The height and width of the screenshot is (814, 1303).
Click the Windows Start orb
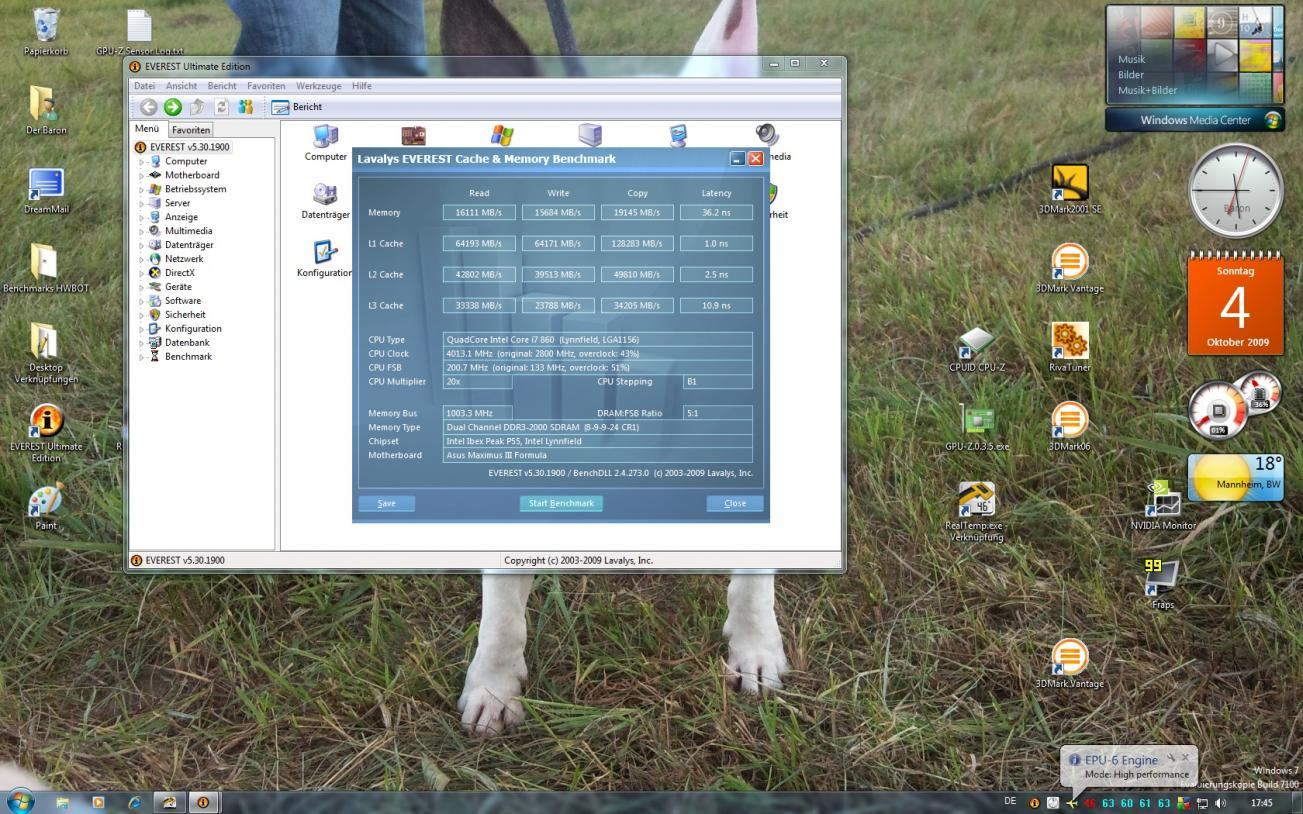19,801
